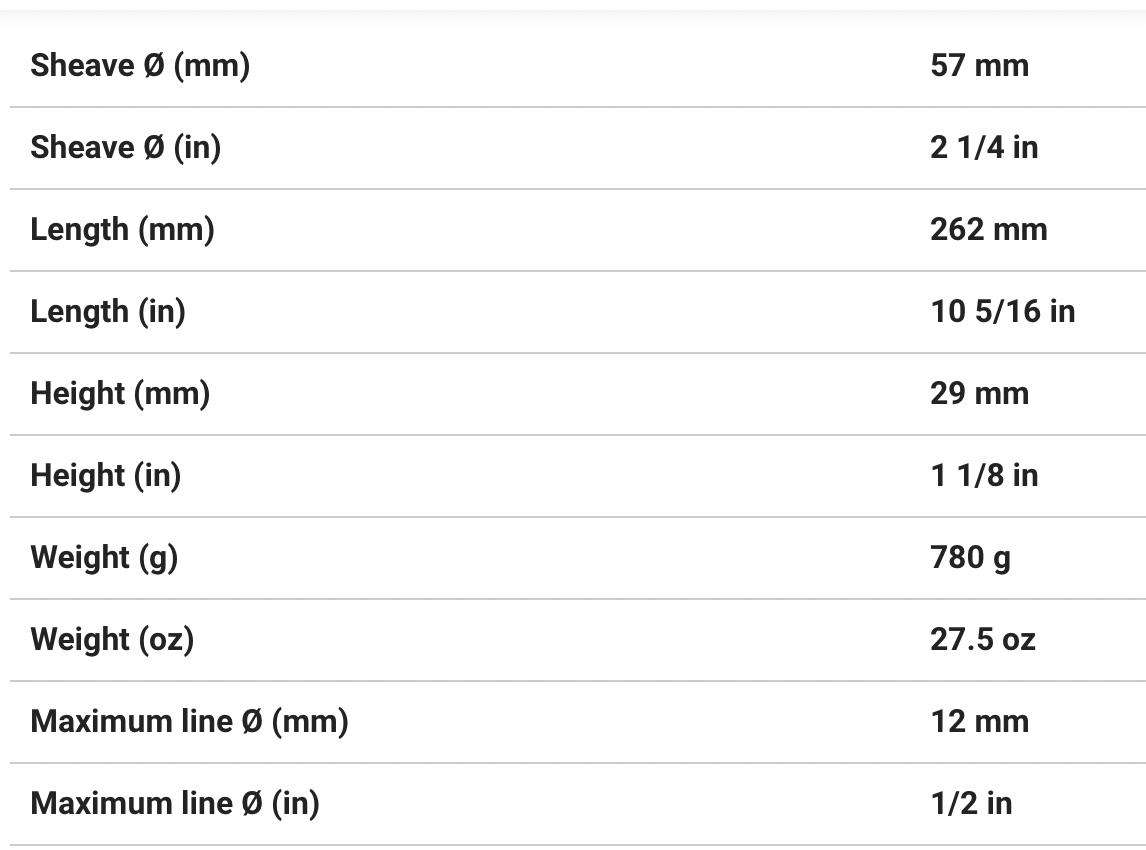The image size is (1146, 850).
Task: Click the "Length (mm)" label
Action: (123, 230)
